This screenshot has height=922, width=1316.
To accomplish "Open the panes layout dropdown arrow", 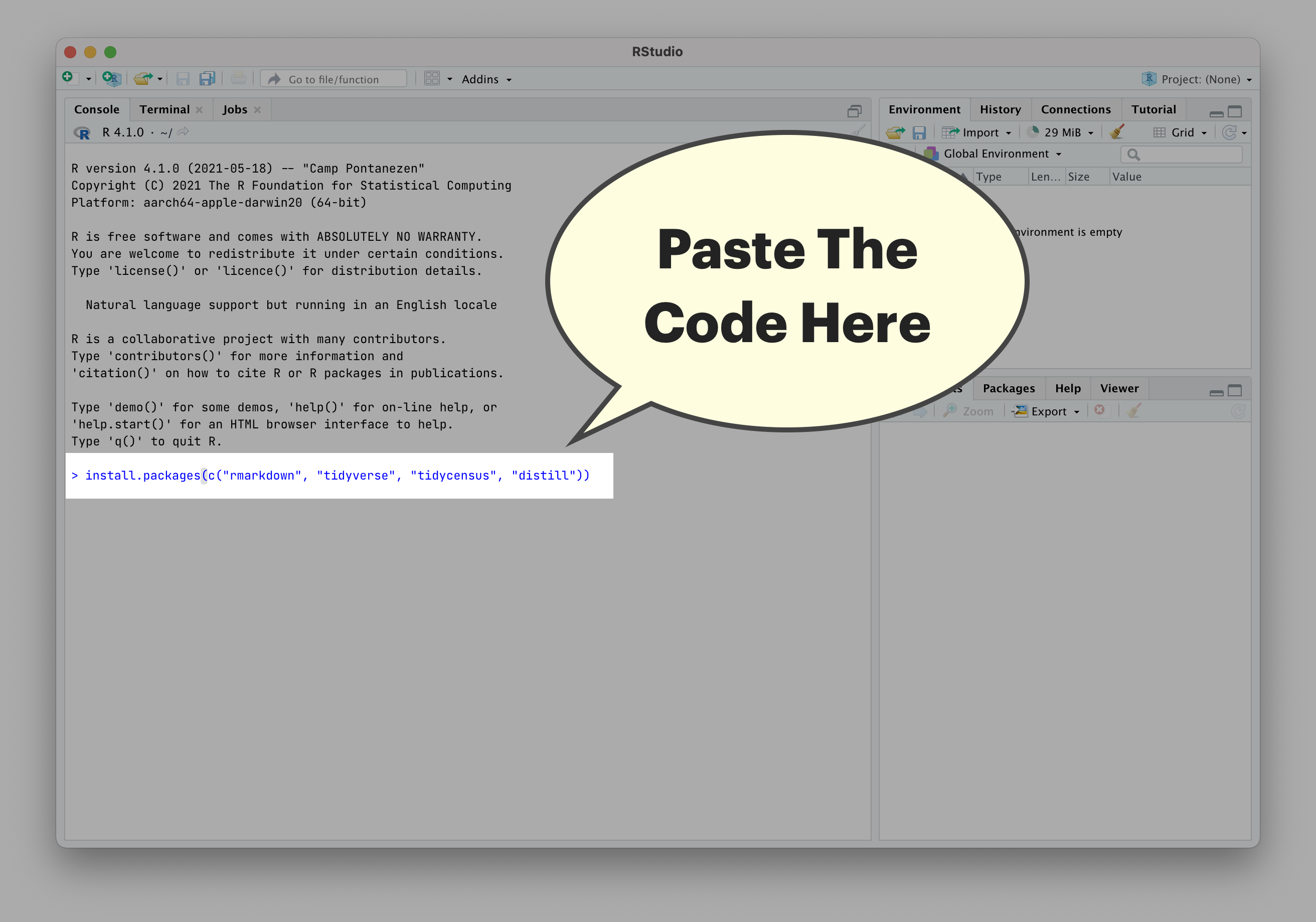I will tap(450, 79).
